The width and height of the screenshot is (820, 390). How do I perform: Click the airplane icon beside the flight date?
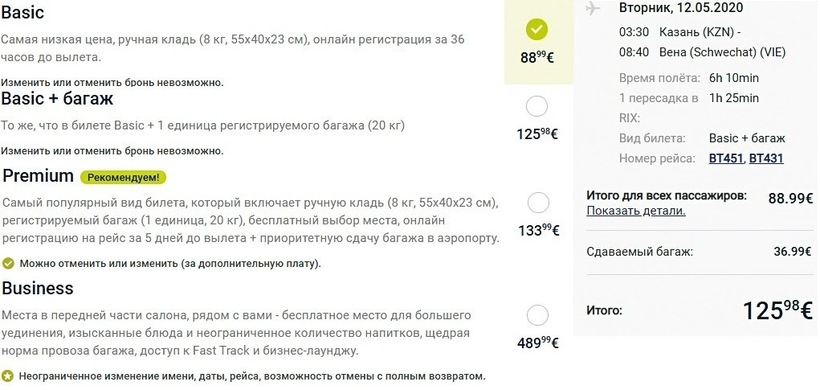click(593, 8)
